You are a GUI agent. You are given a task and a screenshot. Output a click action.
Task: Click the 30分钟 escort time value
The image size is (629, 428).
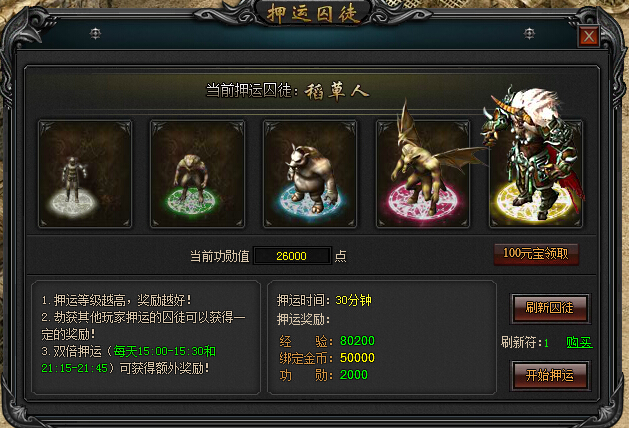click(x=353, y=300)
